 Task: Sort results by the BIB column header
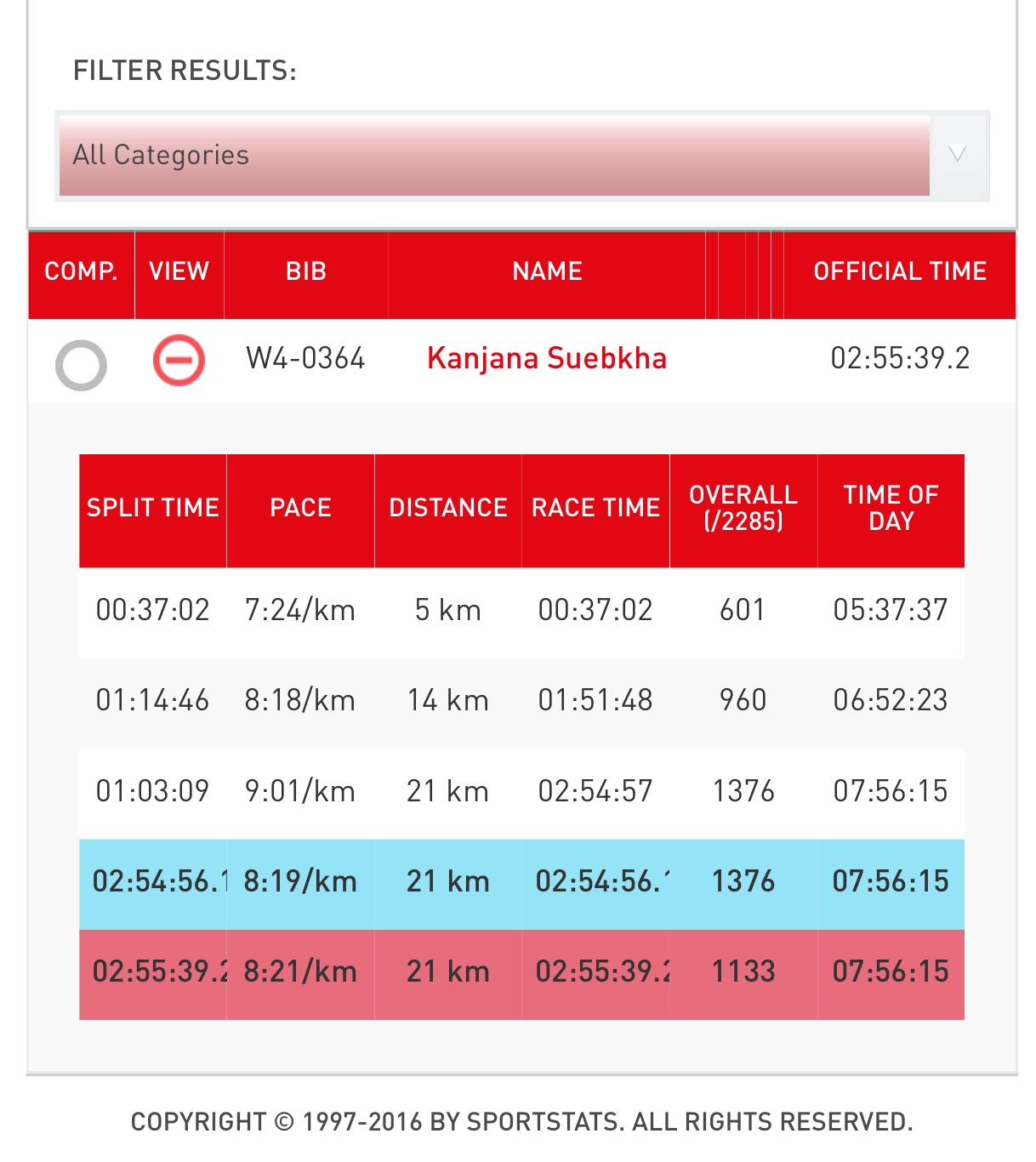coord(306,271)
